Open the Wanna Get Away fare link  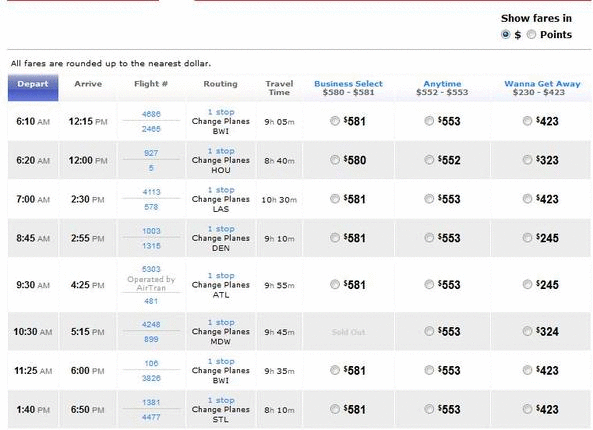tap(542, 84)
